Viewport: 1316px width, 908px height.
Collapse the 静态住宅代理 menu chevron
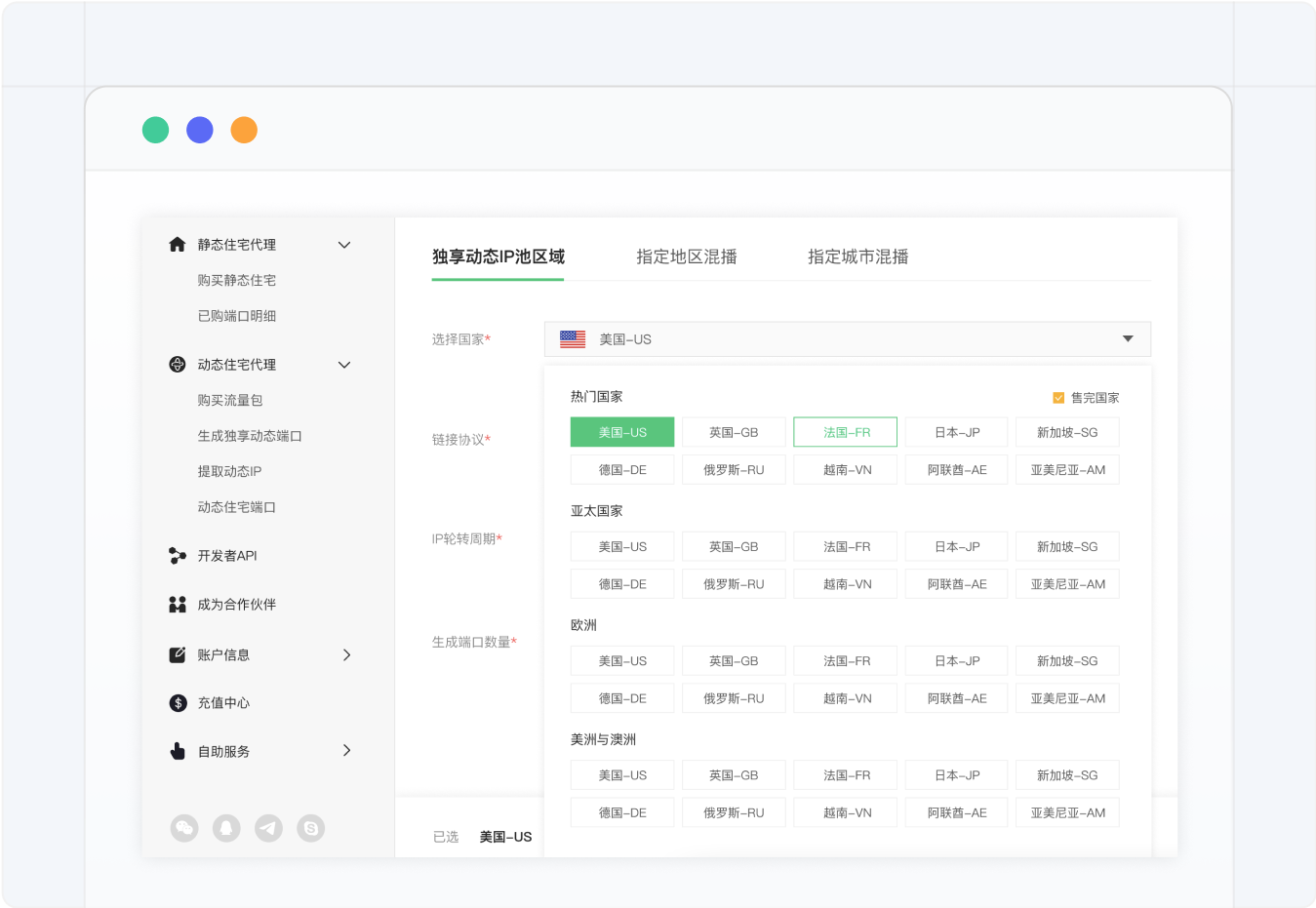[344, 245]
